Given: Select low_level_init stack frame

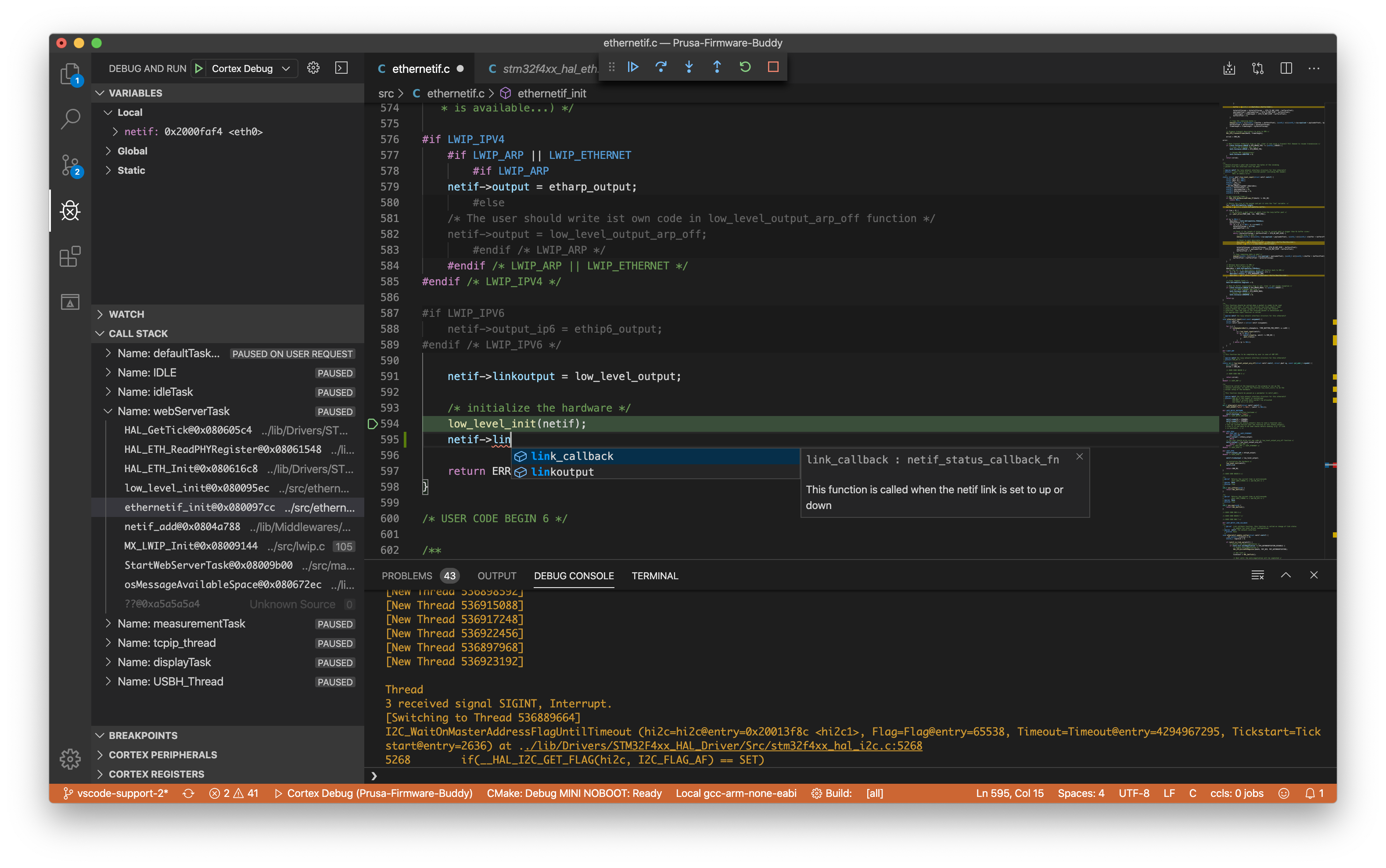Looking at the screenshot, I should [227, 488].
